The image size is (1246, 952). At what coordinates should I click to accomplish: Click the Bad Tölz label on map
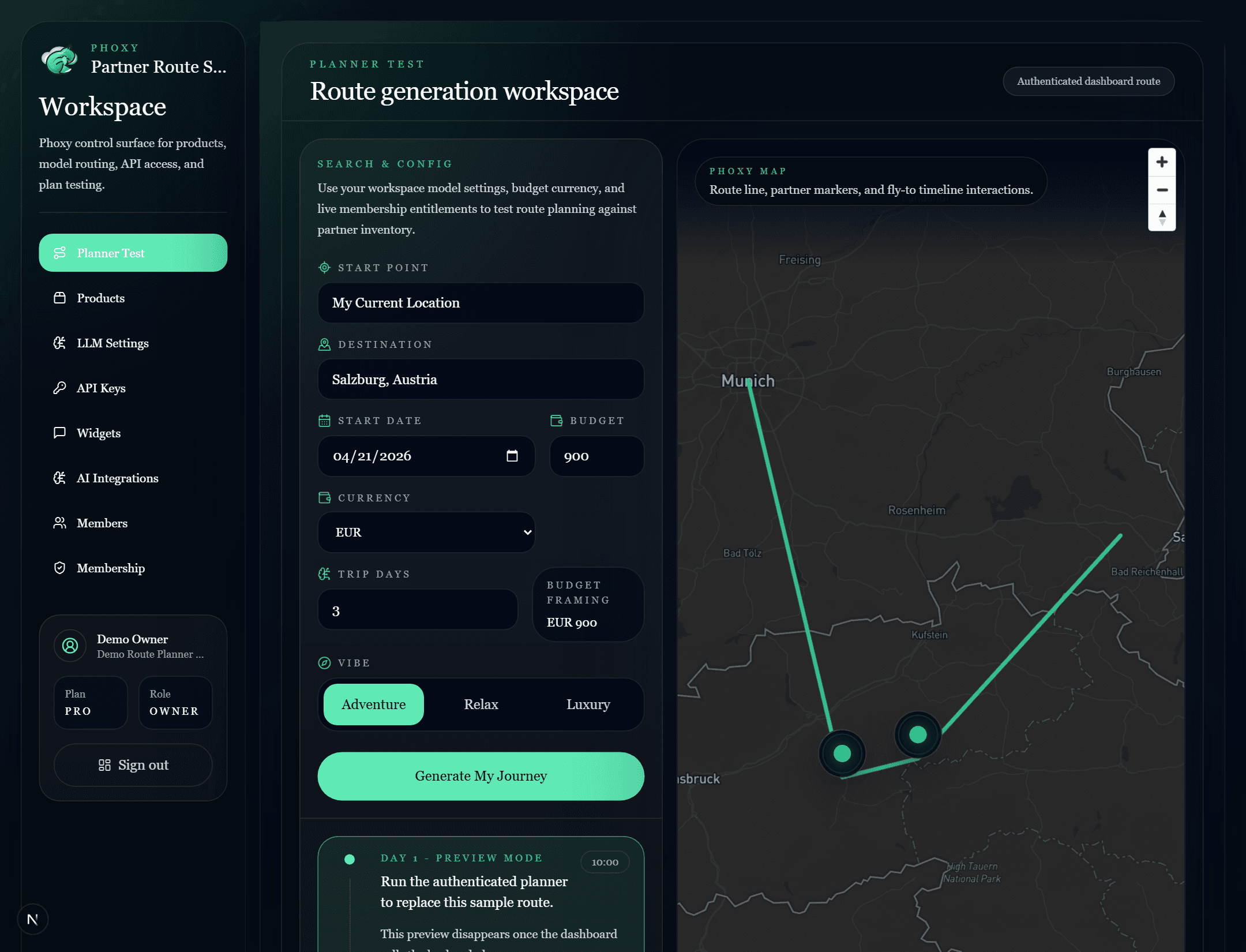(742, 553)
